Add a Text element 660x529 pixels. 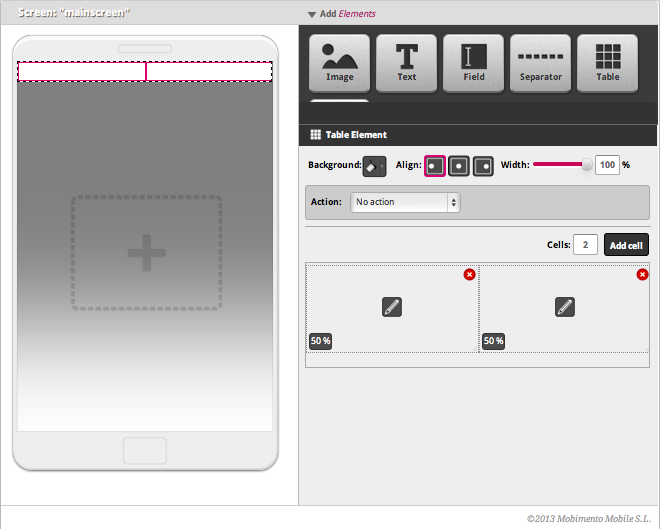click(406, 63)
